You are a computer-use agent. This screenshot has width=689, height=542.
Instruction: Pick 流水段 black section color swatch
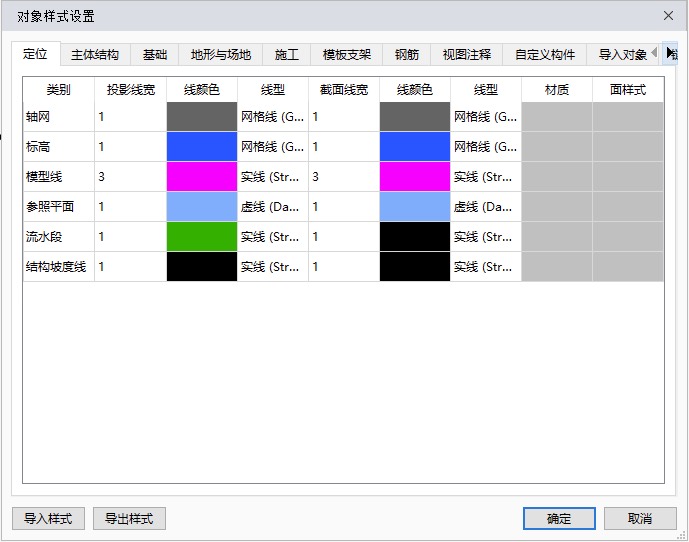click(x=415, y=236)
